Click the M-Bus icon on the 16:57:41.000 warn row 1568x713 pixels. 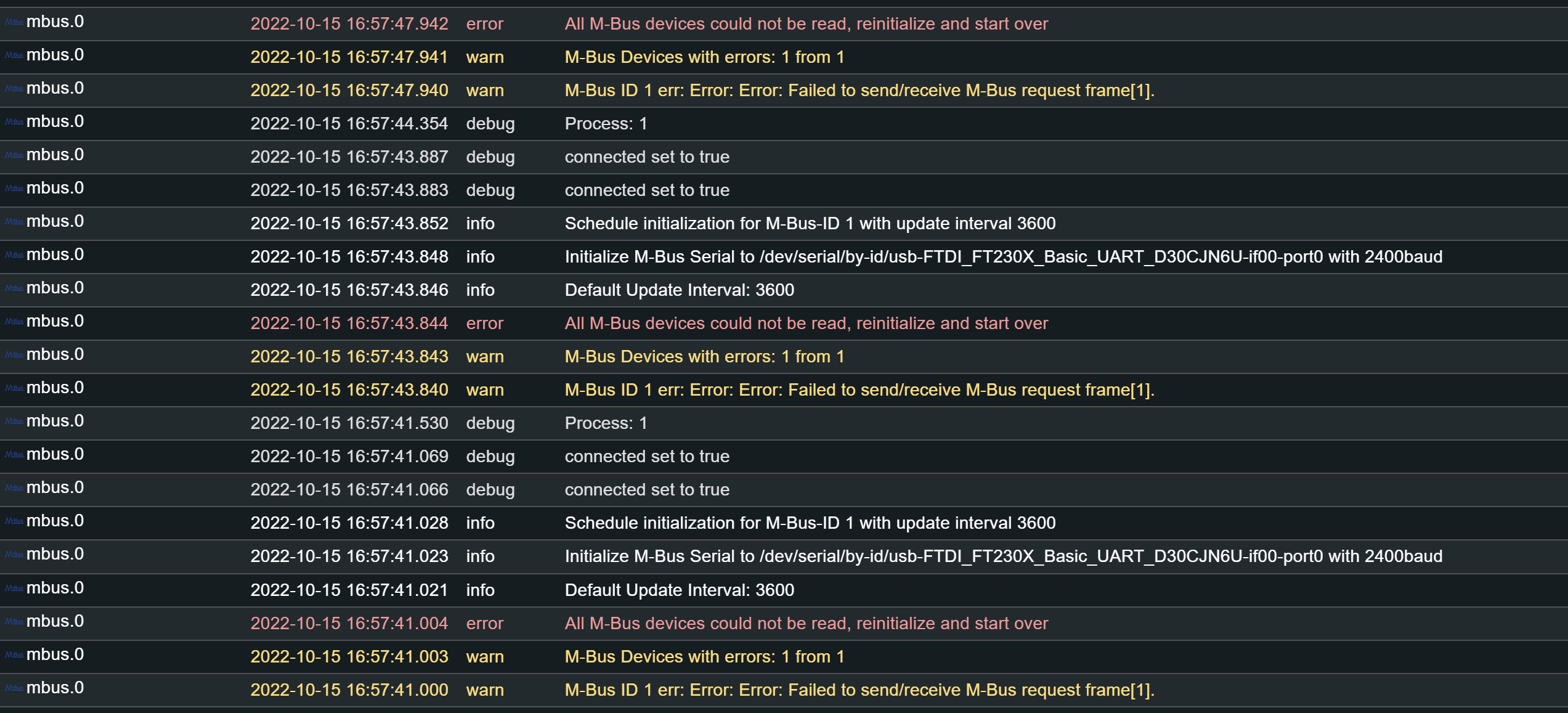[x=14, y=688]
